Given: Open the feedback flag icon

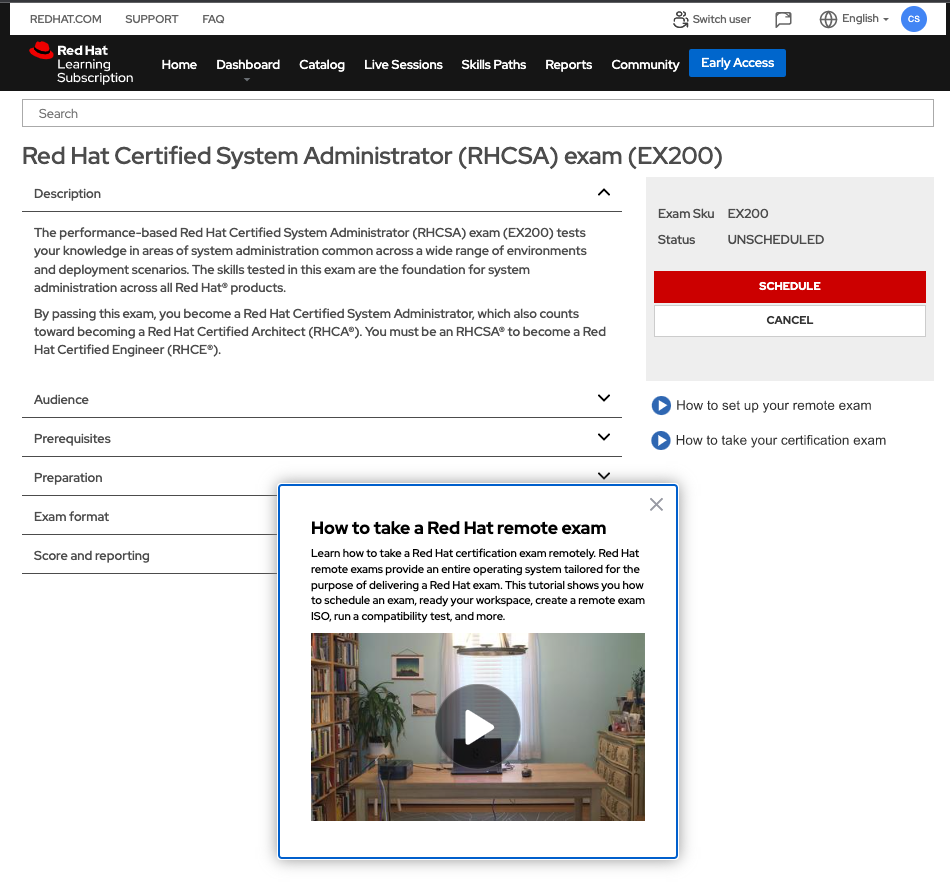Looking at the screenshot, I should coord(784,19).
